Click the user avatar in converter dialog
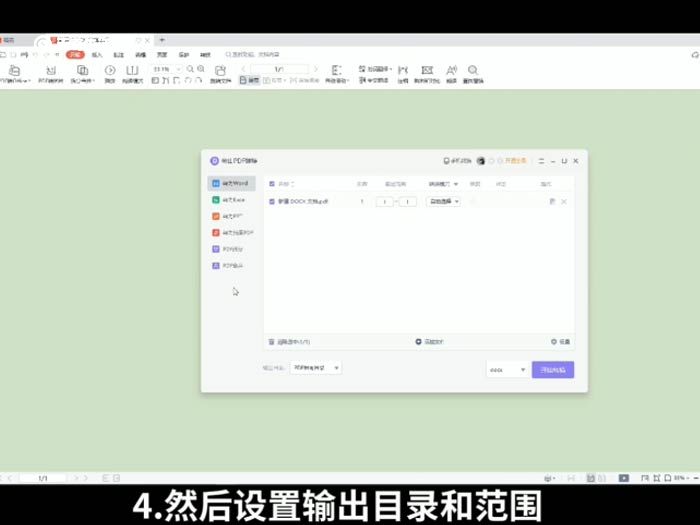 pos(481,161)
